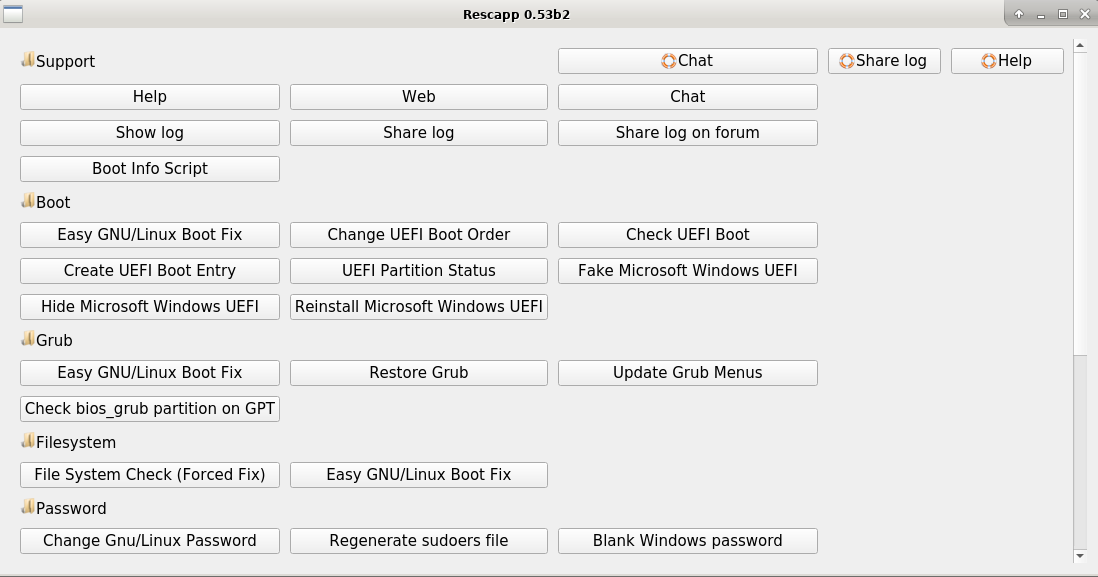
Task: Check UEFI Boot status
Action: [x=687, y=234]
